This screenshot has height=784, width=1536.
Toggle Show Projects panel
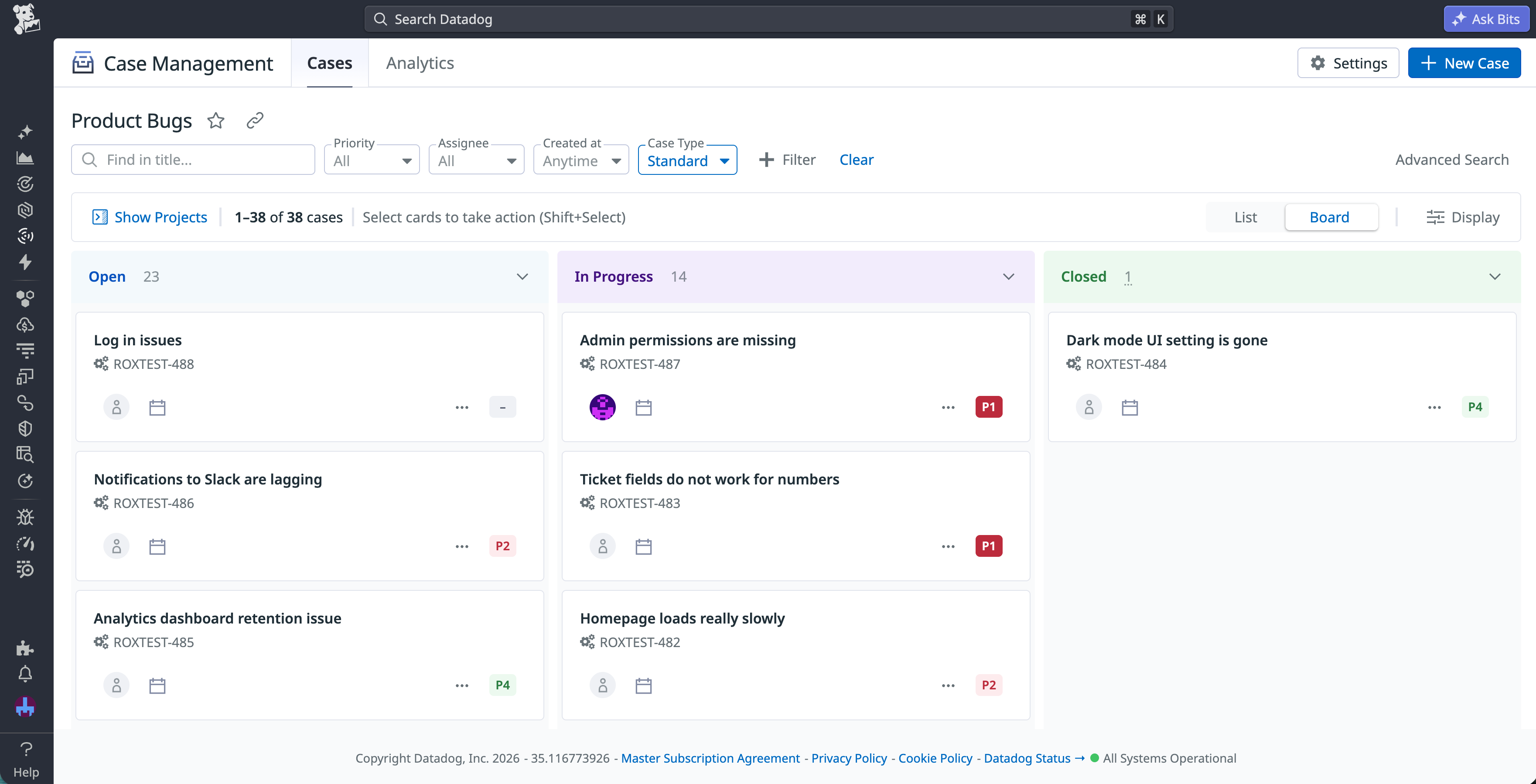(x=150, y=217)
